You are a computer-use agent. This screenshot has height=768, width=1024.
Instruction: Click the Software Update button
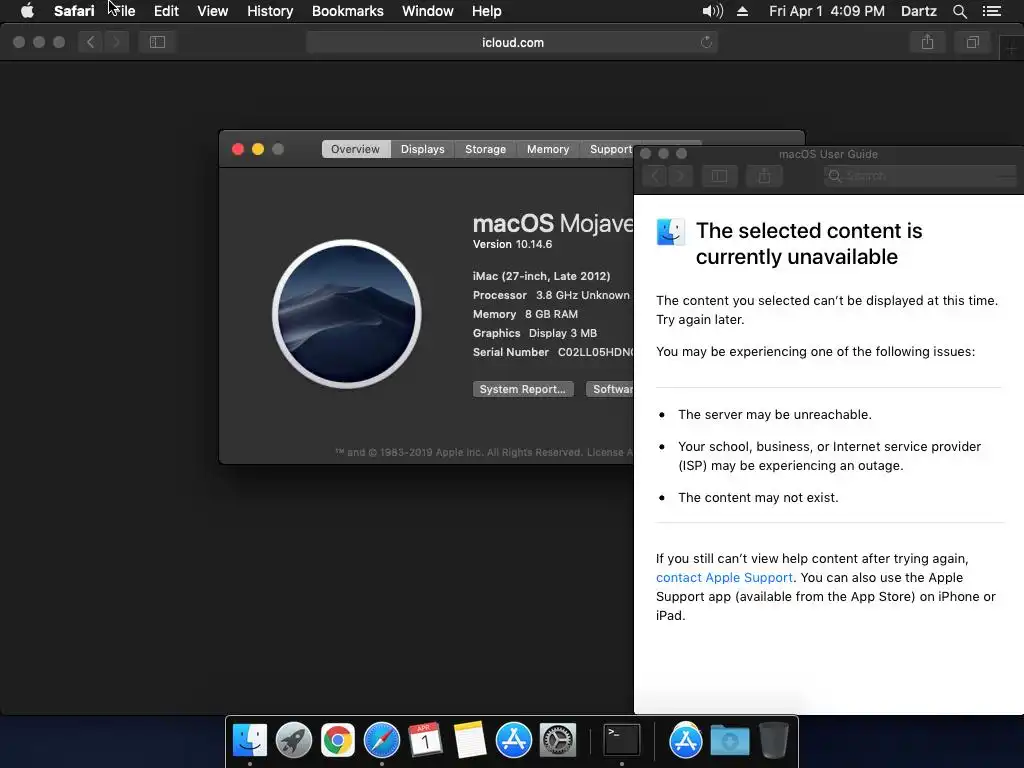(610, 389)
